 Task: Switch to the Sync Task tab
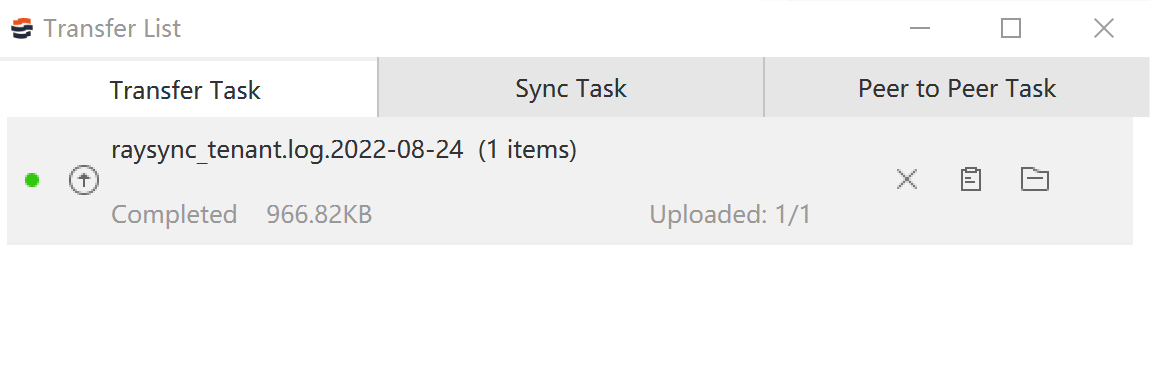click(x=571, y=88)
